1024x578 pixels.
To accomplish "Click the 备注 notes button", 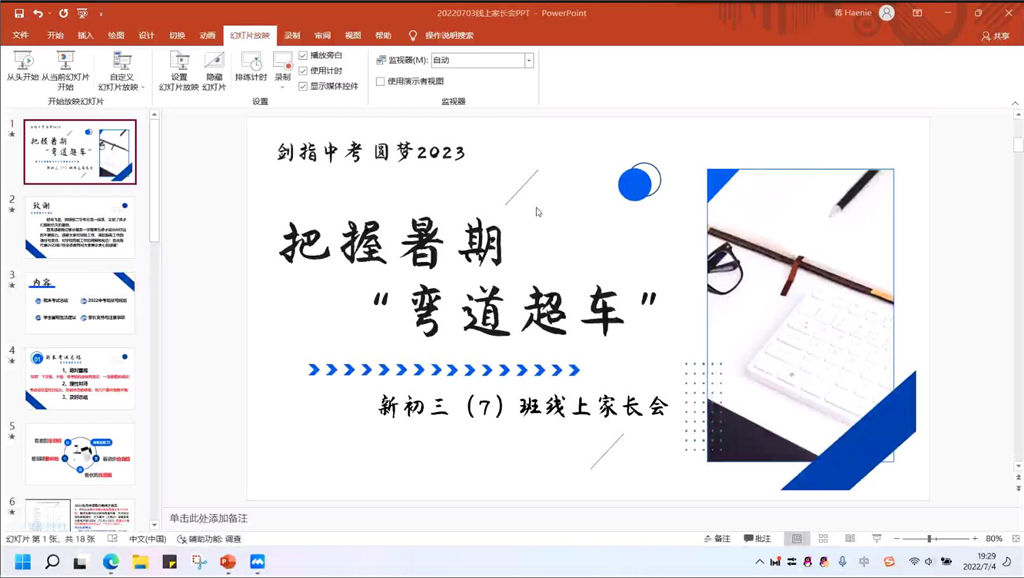I will coord(716,539).
